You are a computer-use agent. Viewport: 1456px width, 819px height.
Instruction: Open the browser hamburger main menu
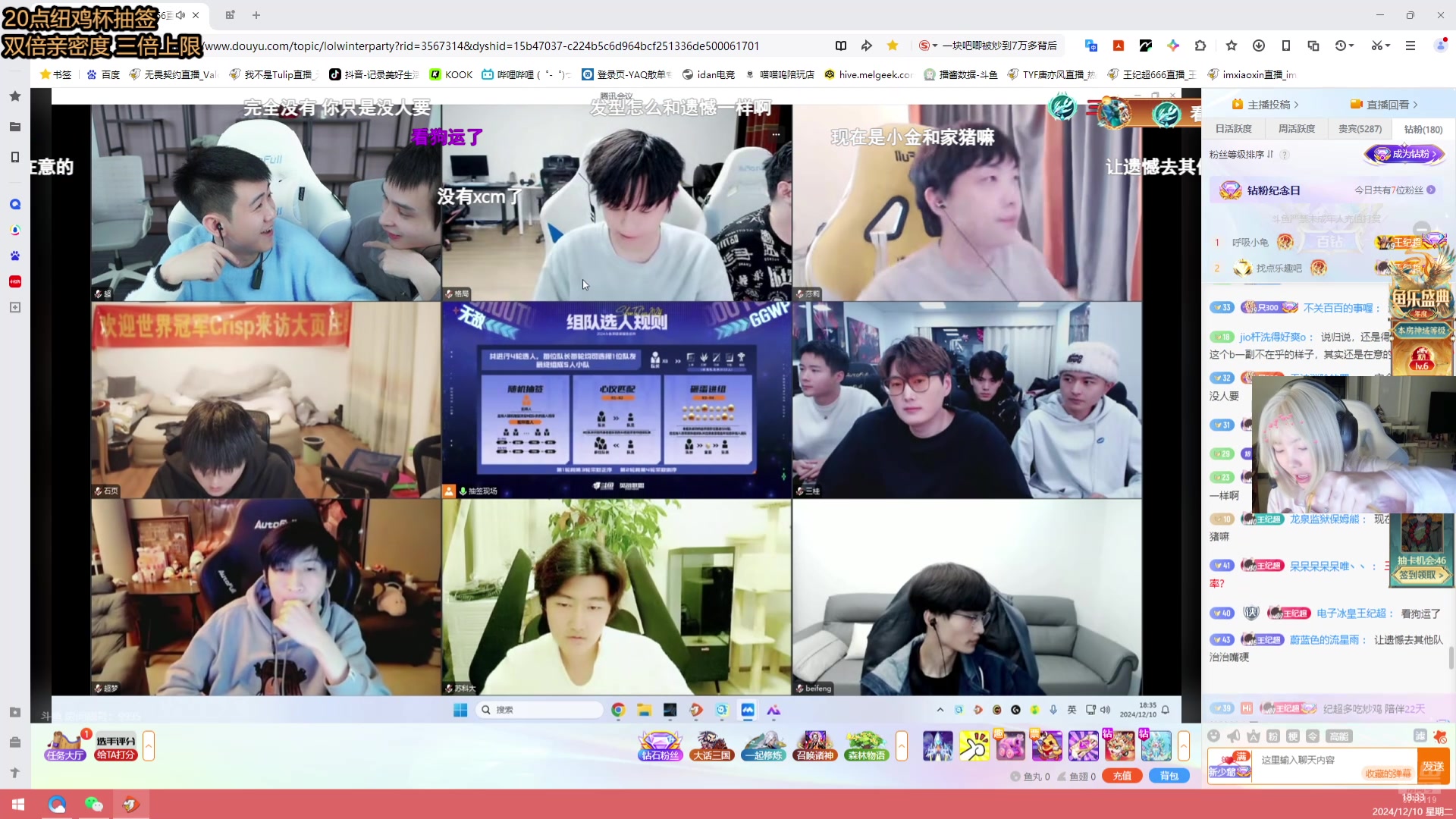1410,46
